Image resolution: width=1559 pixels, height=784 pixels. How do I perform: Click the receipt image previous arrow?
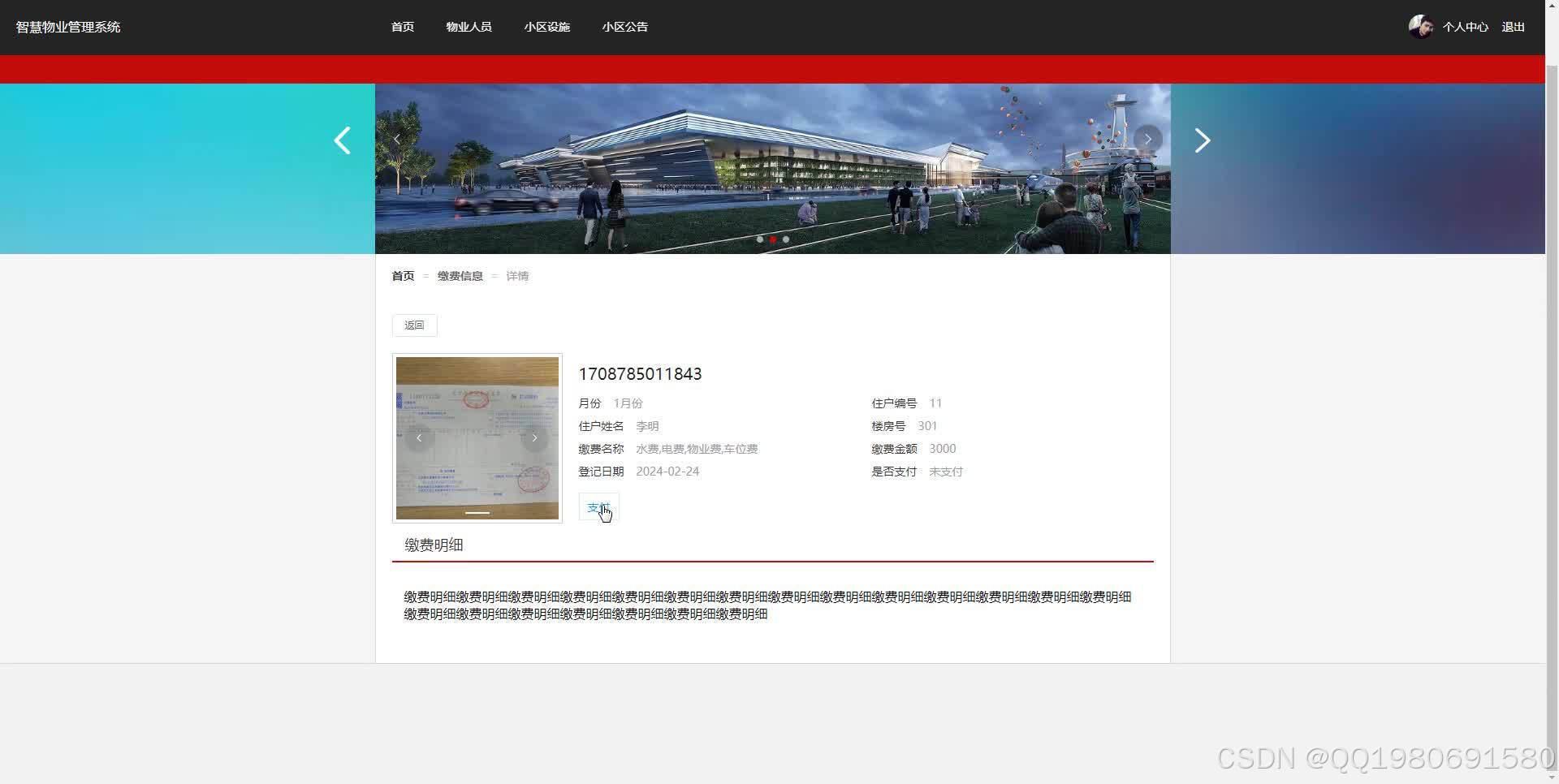click(x=419, y=437)
